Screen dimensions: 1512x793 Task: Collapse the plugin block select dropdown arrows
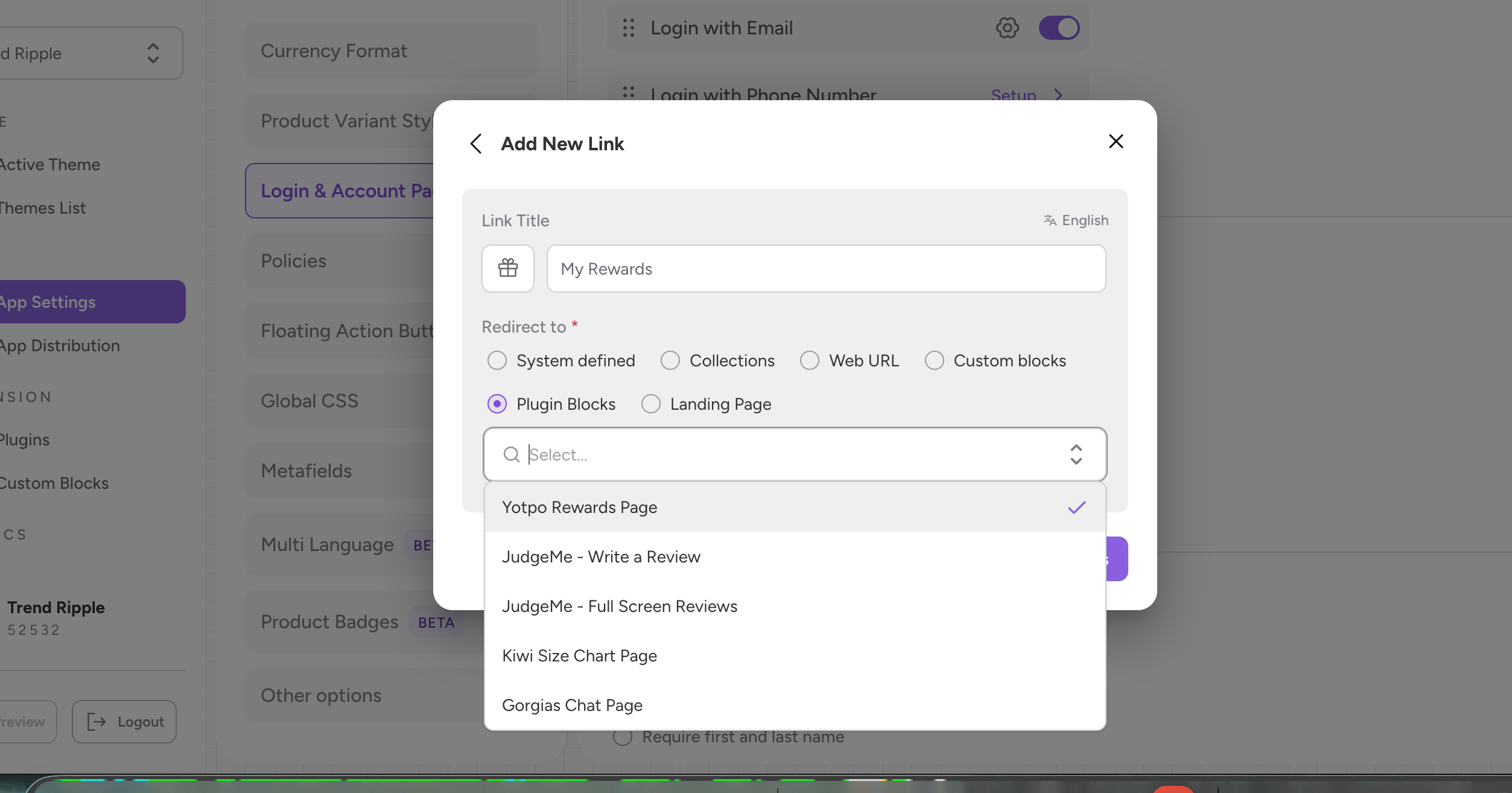(x=1076, y=454)
